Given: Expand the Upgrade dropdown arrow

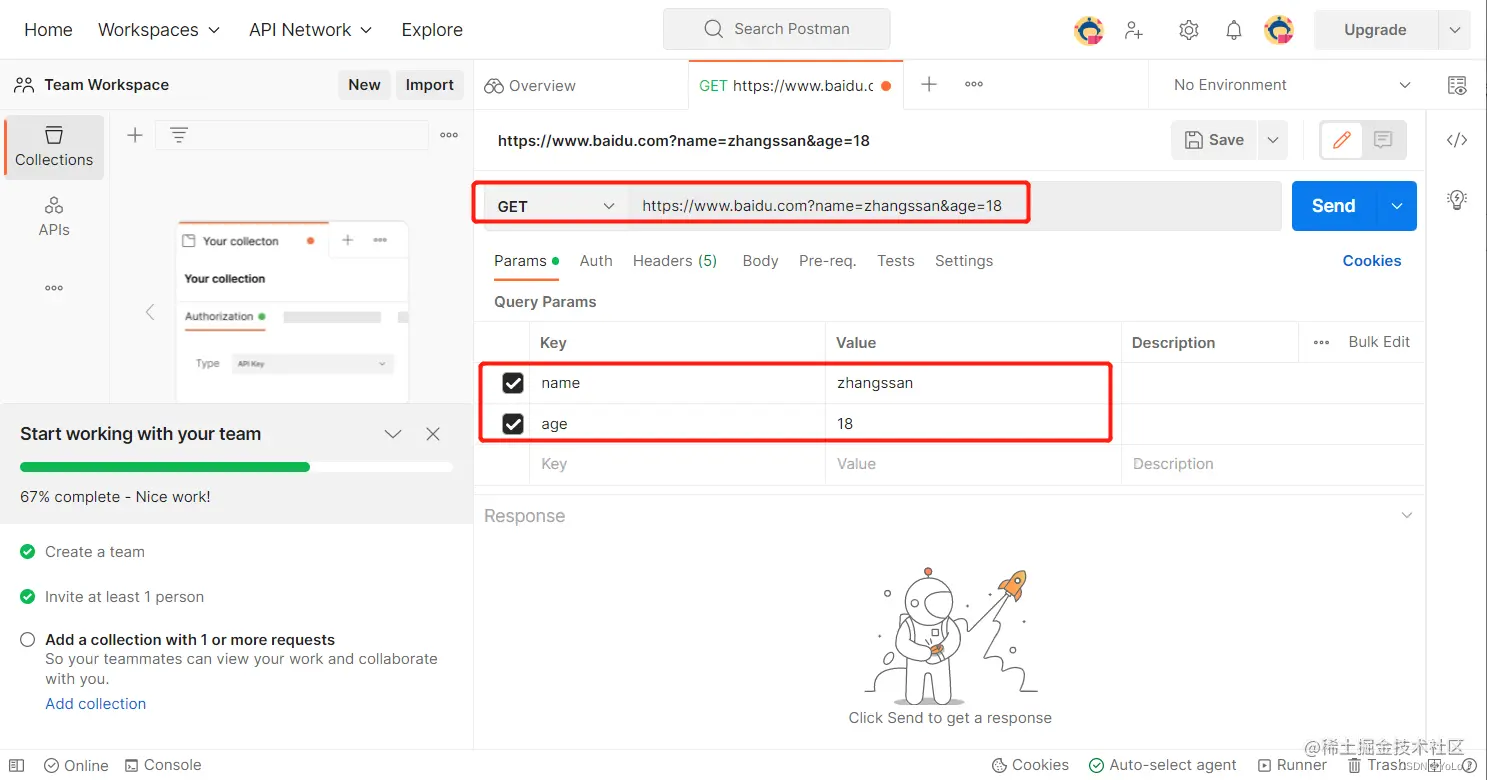Looking at the screenshot, I should [1455, 30].
